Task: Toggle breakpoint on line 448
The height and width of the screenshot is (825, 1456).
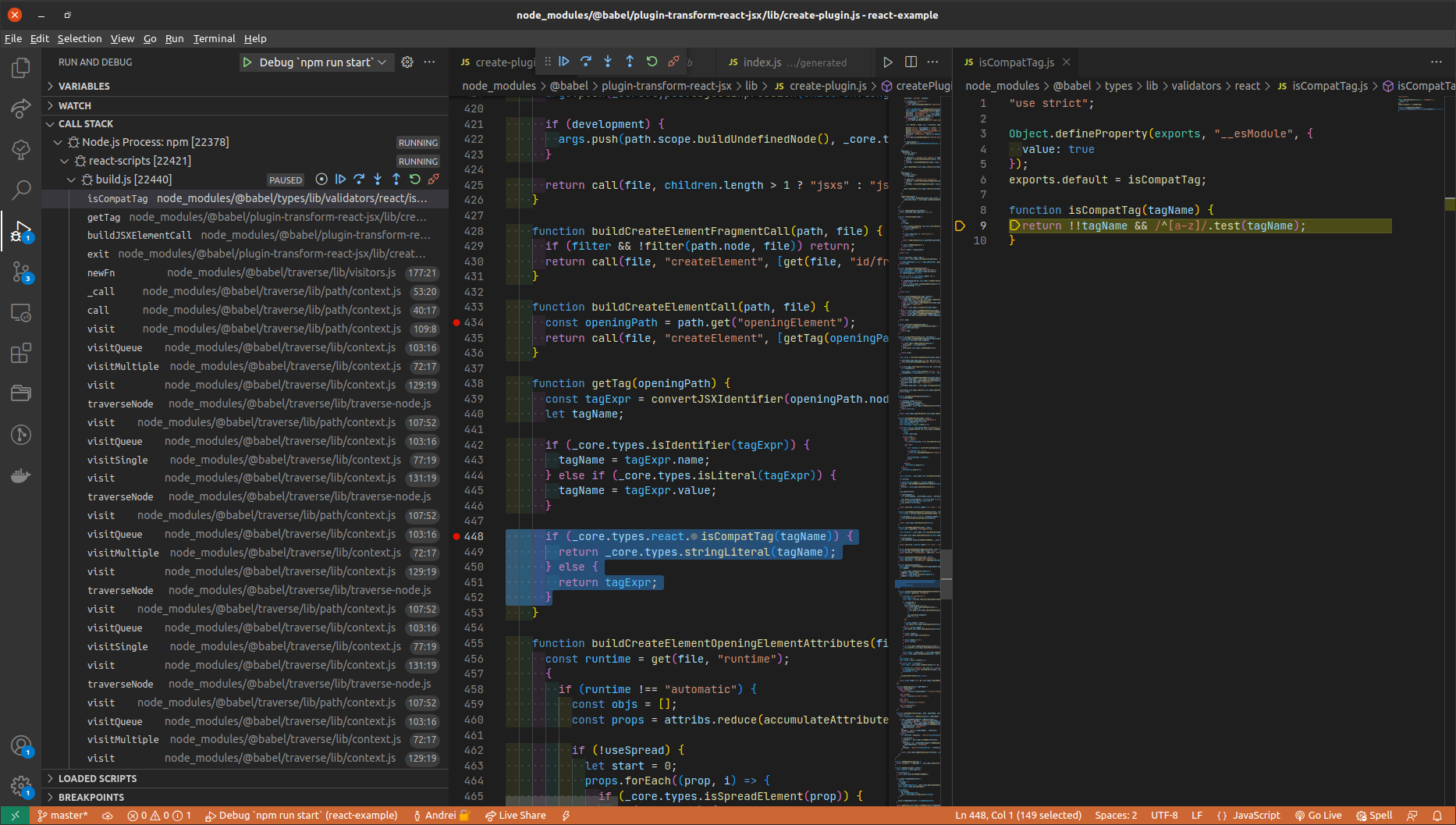Action: click(x=456, y=536)
